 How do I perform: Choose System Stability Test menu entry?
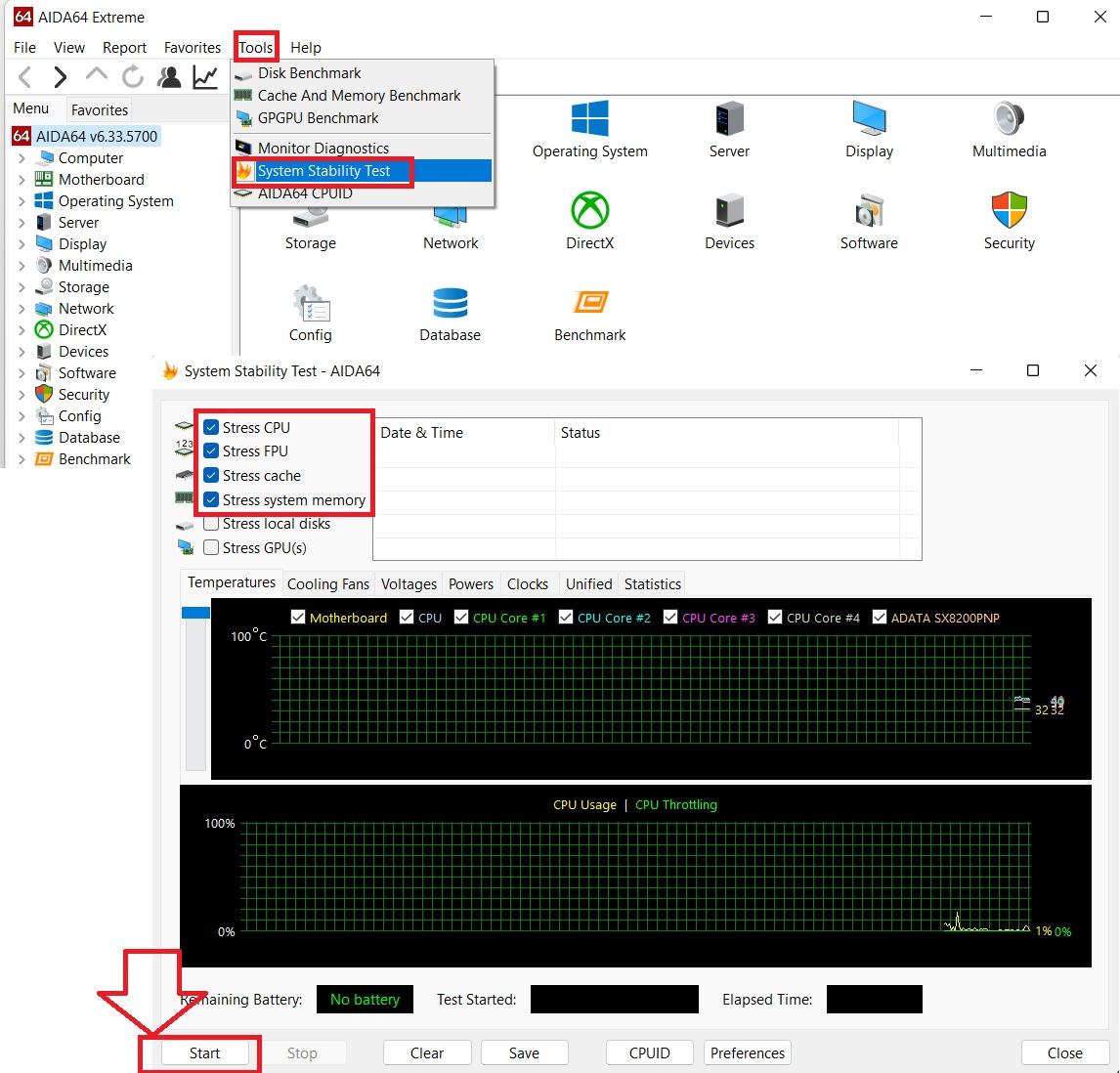pyautogui.click(x=363, y=171)
